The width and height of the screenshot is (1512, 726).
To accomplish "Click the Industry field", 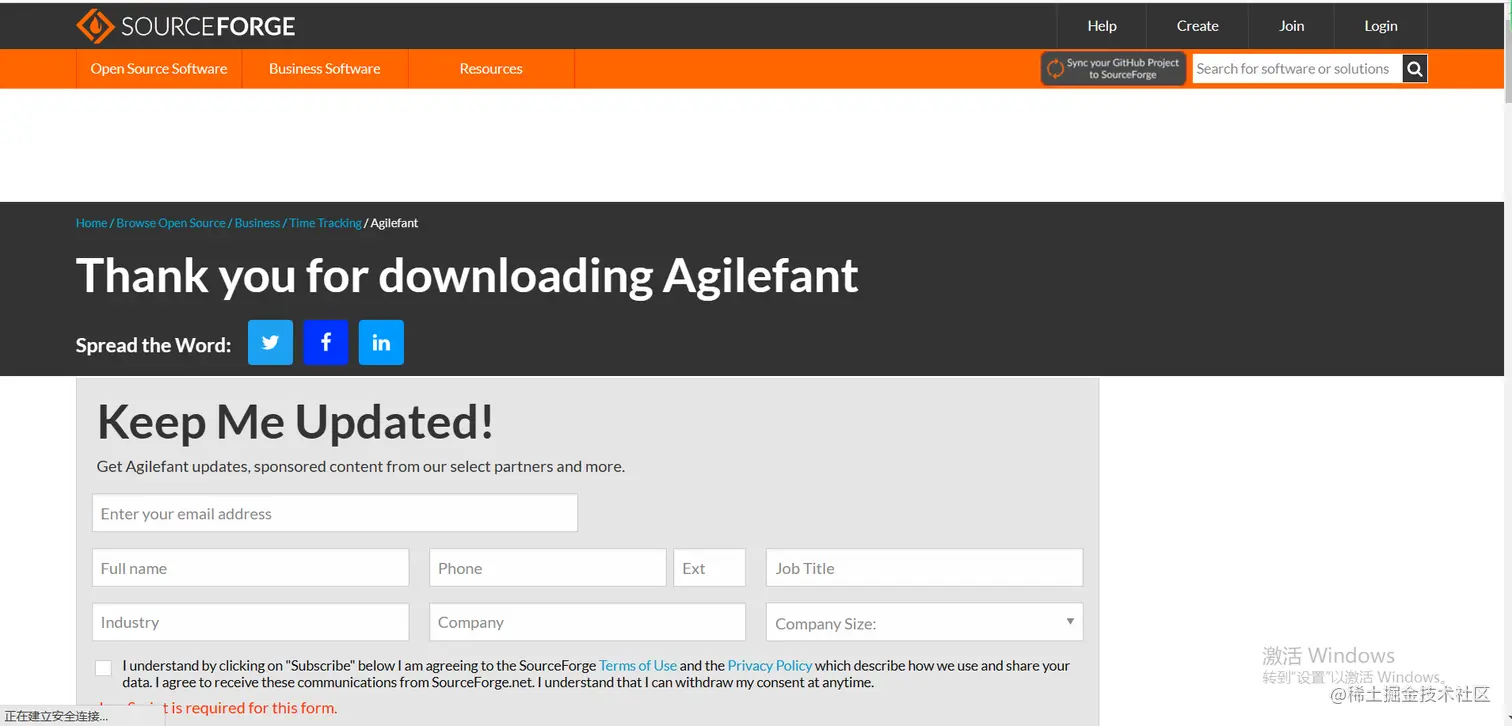I will (x=250, y=622).
